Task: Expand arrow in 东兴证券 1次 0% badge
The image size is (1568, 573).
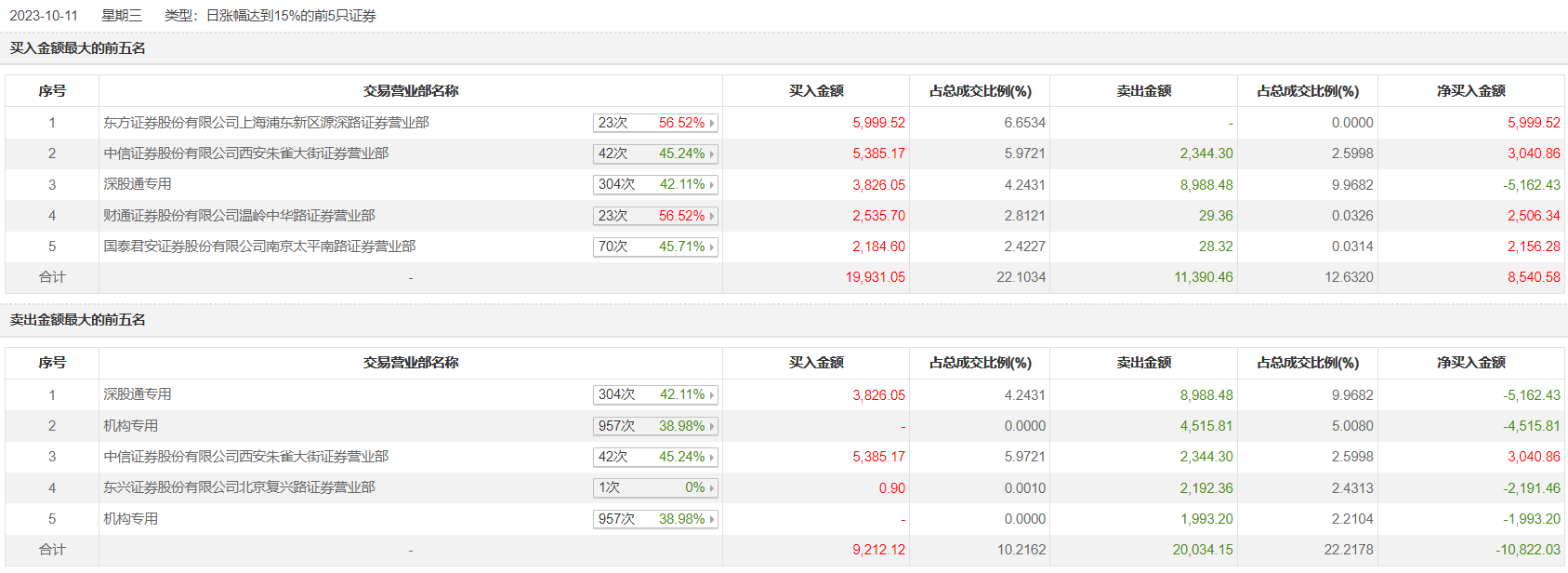Action: (712, 487)
